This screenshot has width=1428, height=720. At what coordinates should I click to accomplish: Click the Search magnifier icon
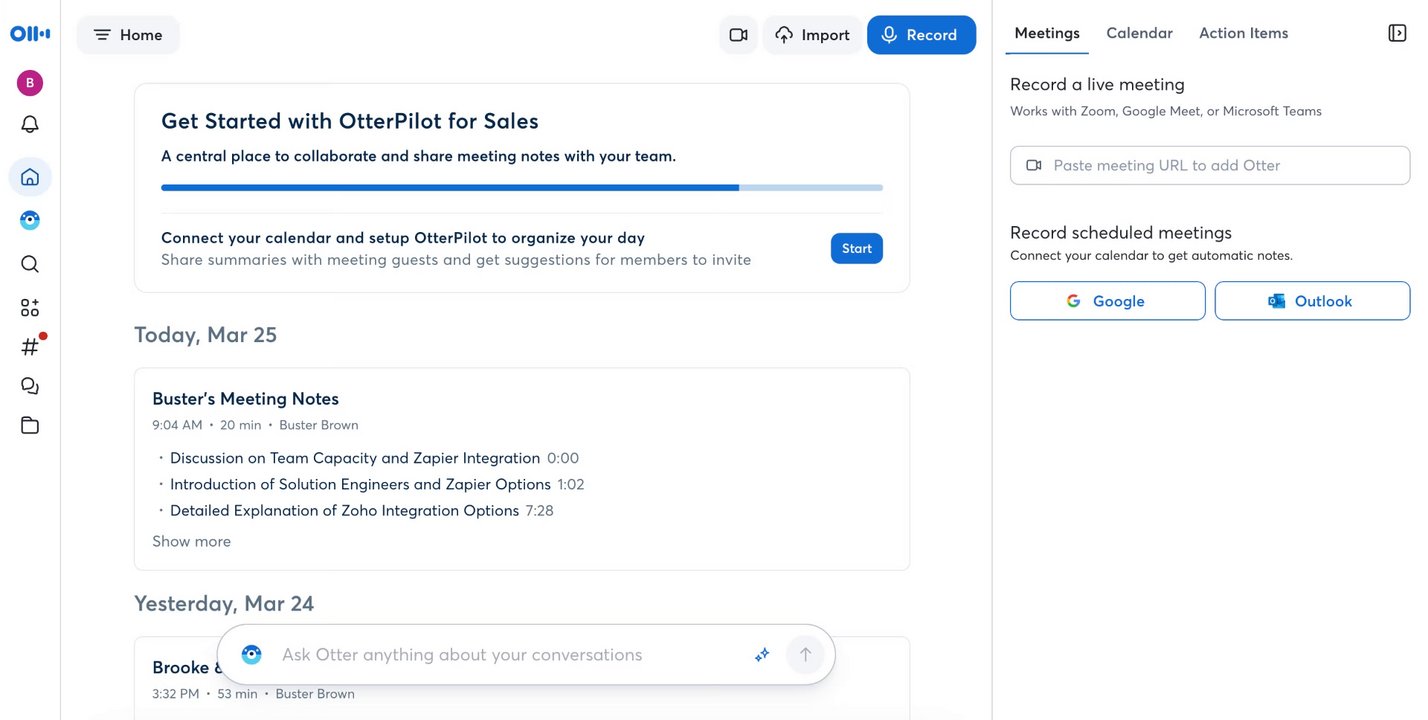point(30,264)
